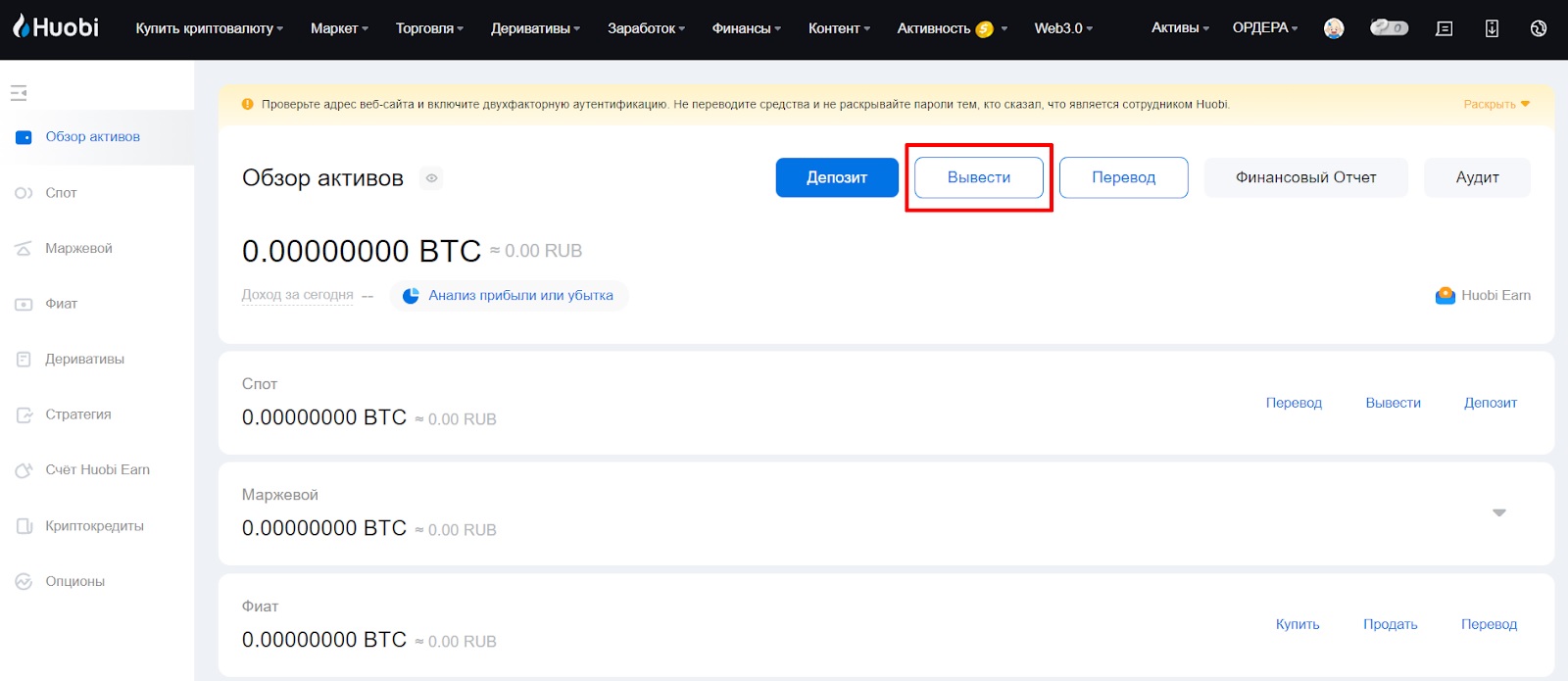Click the Криптокредиты sidebar icon
Screen dimensions: 1568x681
(24, 526)
